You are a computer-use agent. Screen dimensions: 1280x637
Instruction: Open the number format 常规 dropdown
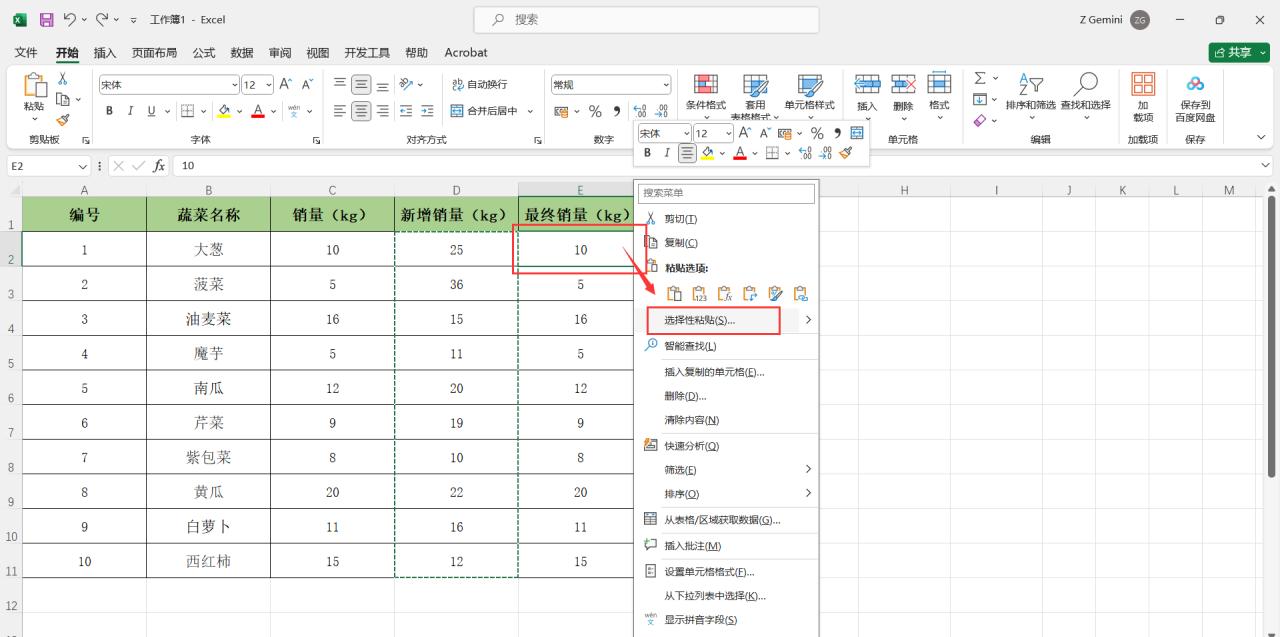[666, 85]
